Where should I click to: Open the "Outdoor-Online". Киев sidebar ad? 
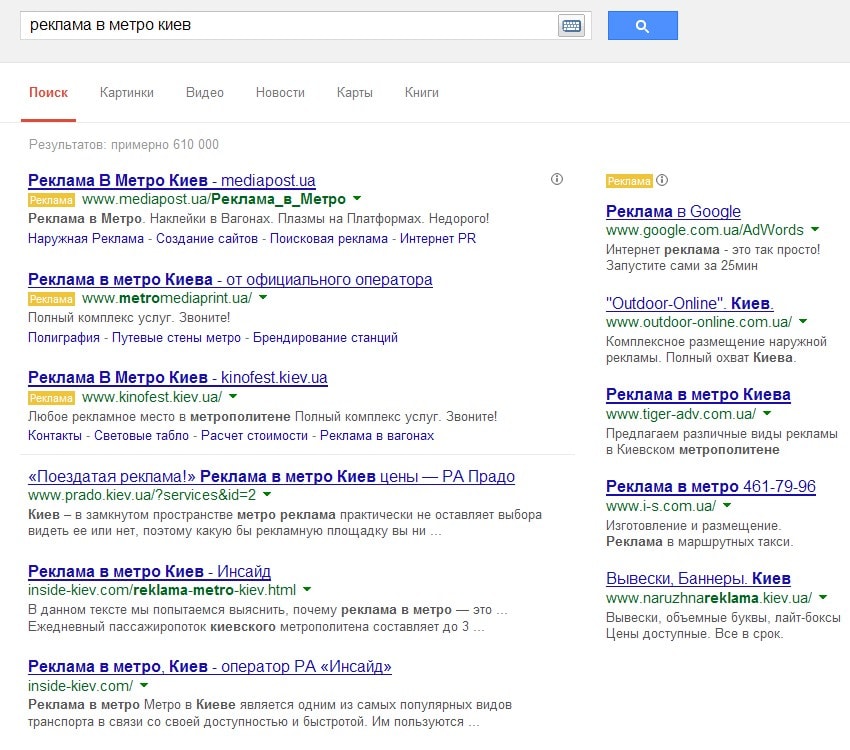[x=690, y=303]
